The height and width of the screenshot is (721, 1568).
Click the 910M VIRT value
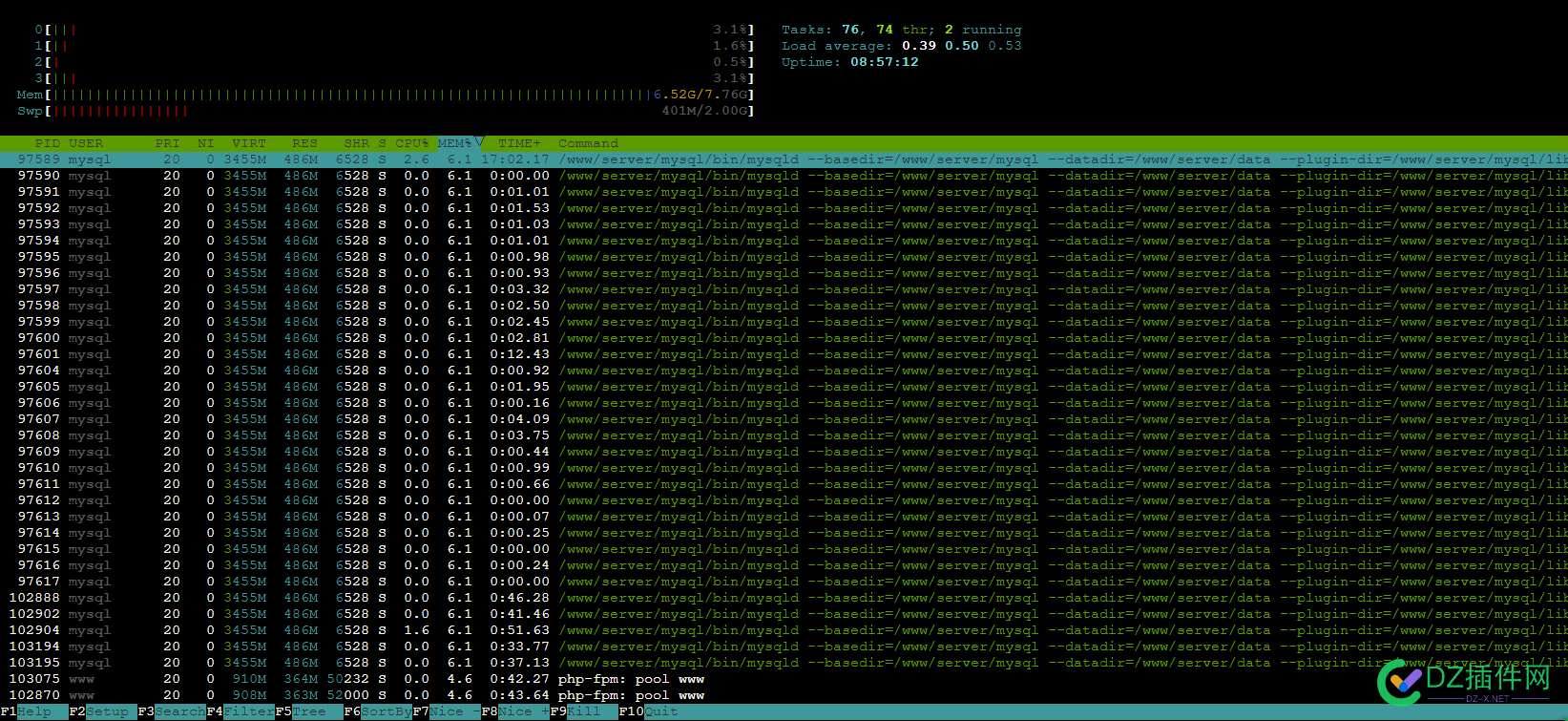[250, 679]
